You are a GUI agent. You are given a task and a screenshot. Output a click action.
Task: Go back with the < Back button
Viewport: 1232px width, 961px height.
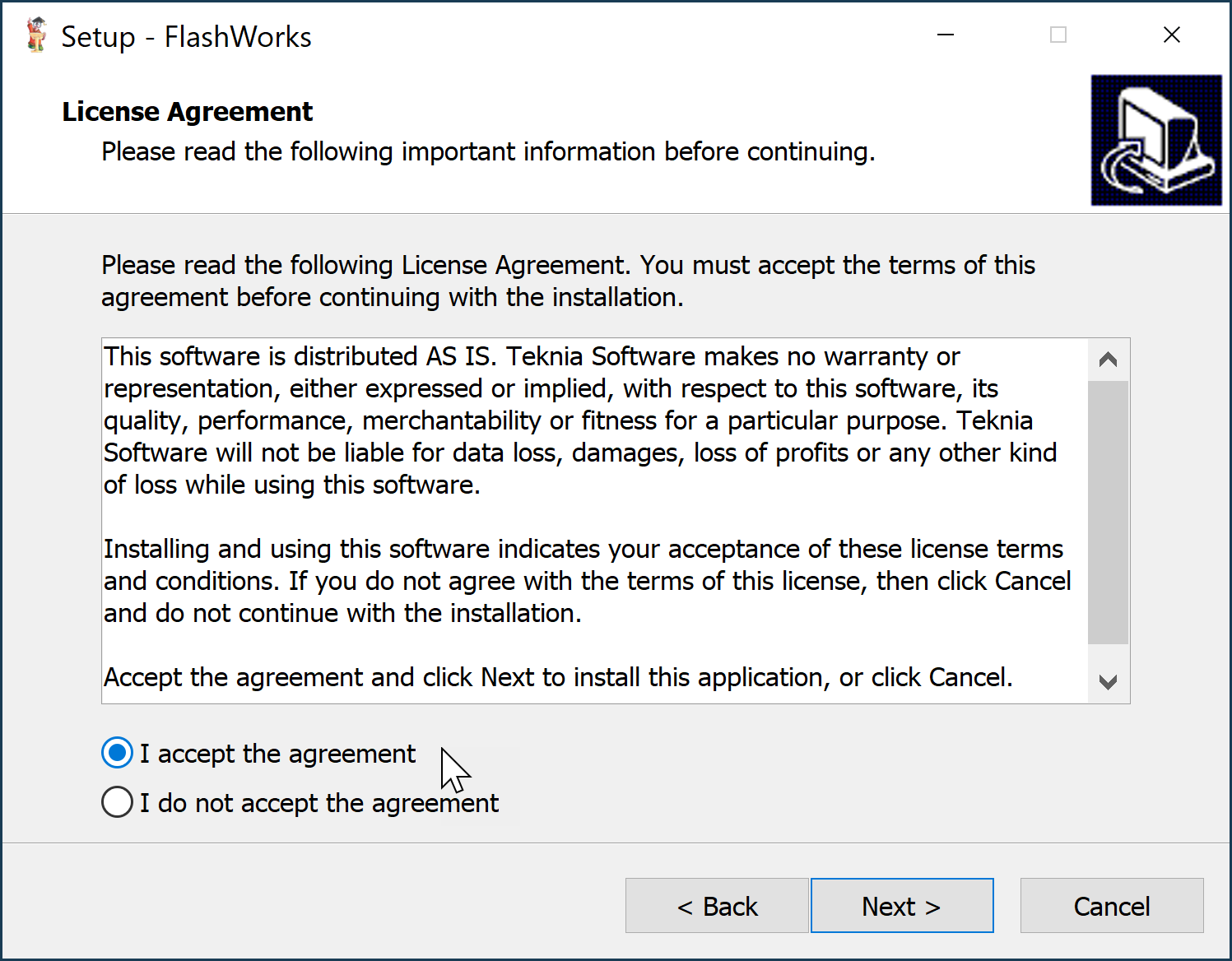pyautogui.click(x=716, y=906)
